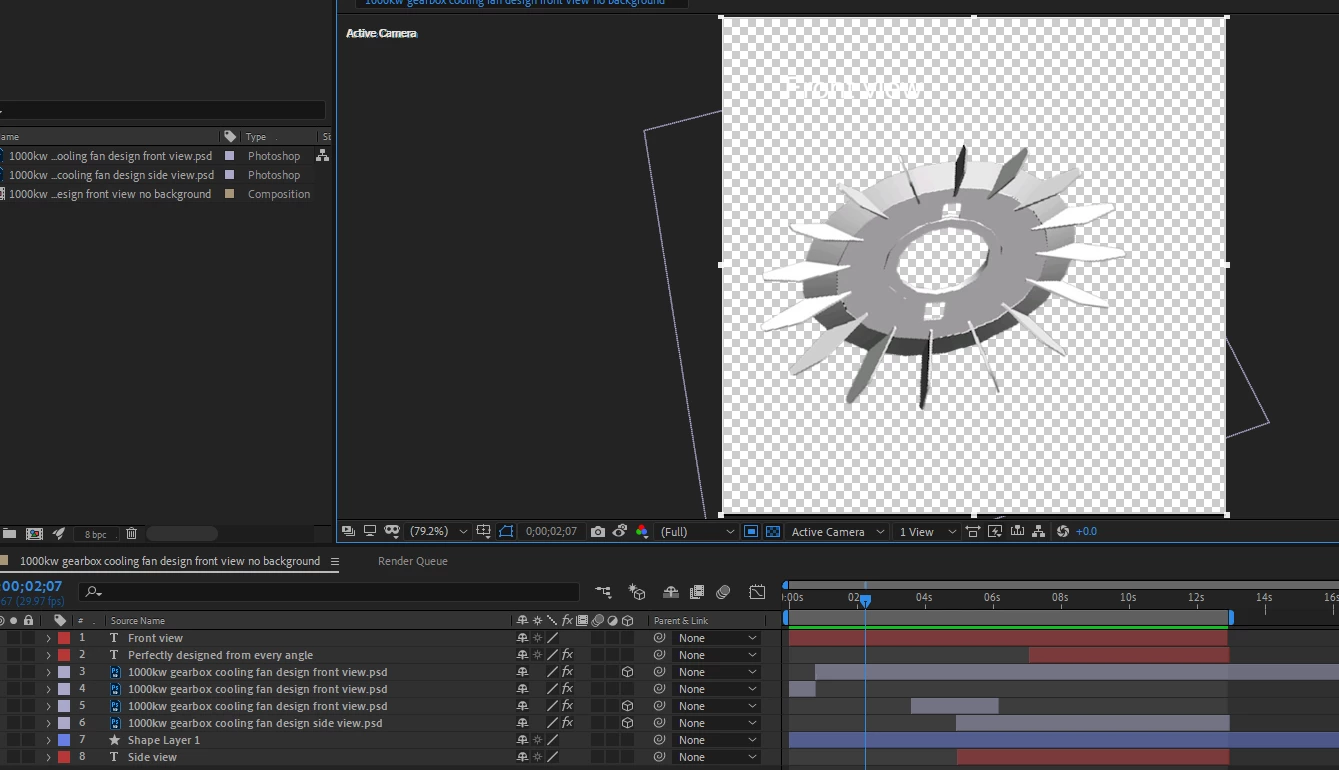This screenshot has height=770, width=1339.
Task: Click the Parent & Link column header
Action: pos(681,621)
